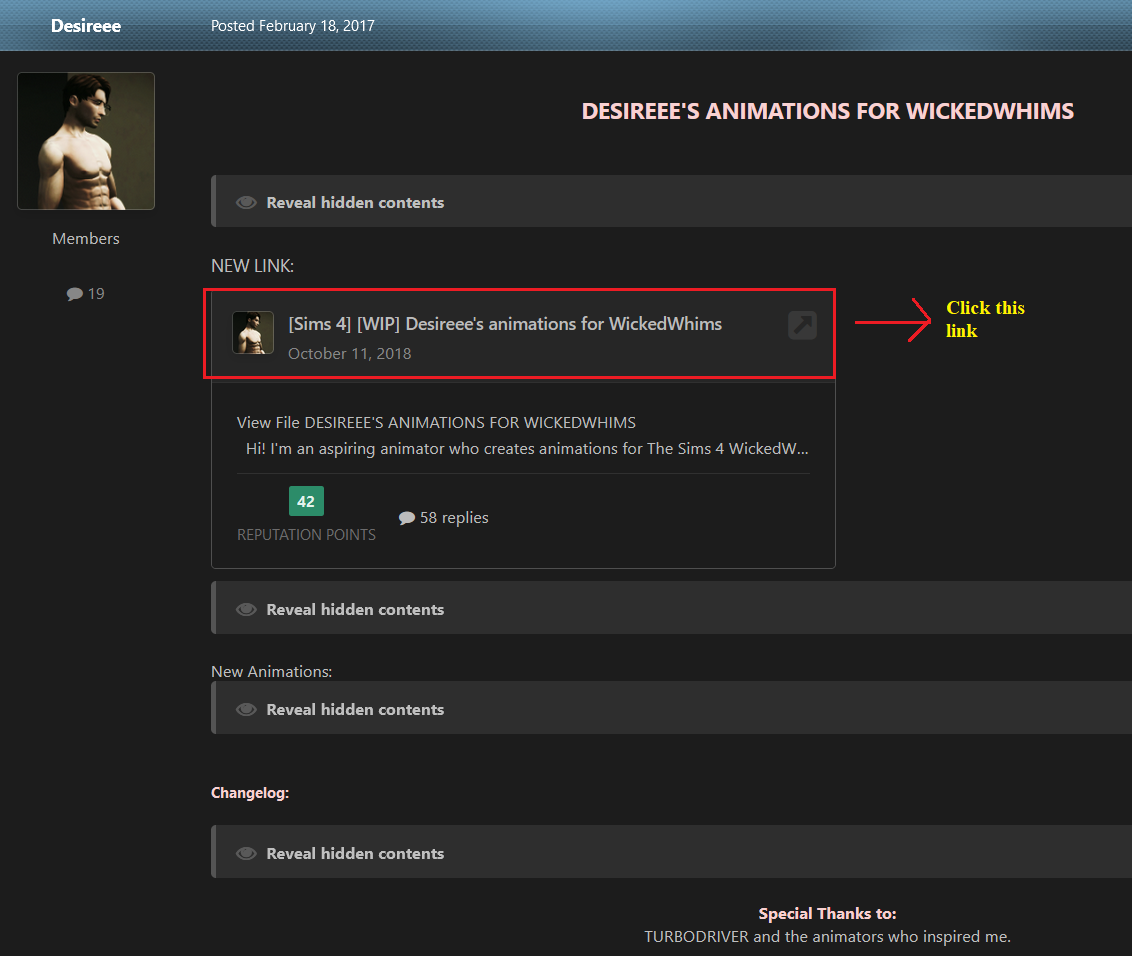Click the 42 reputation points badge
Image resolution: width=1132 pixels, height=956 pixels.
pyautogui.click(x=306, y=501)
